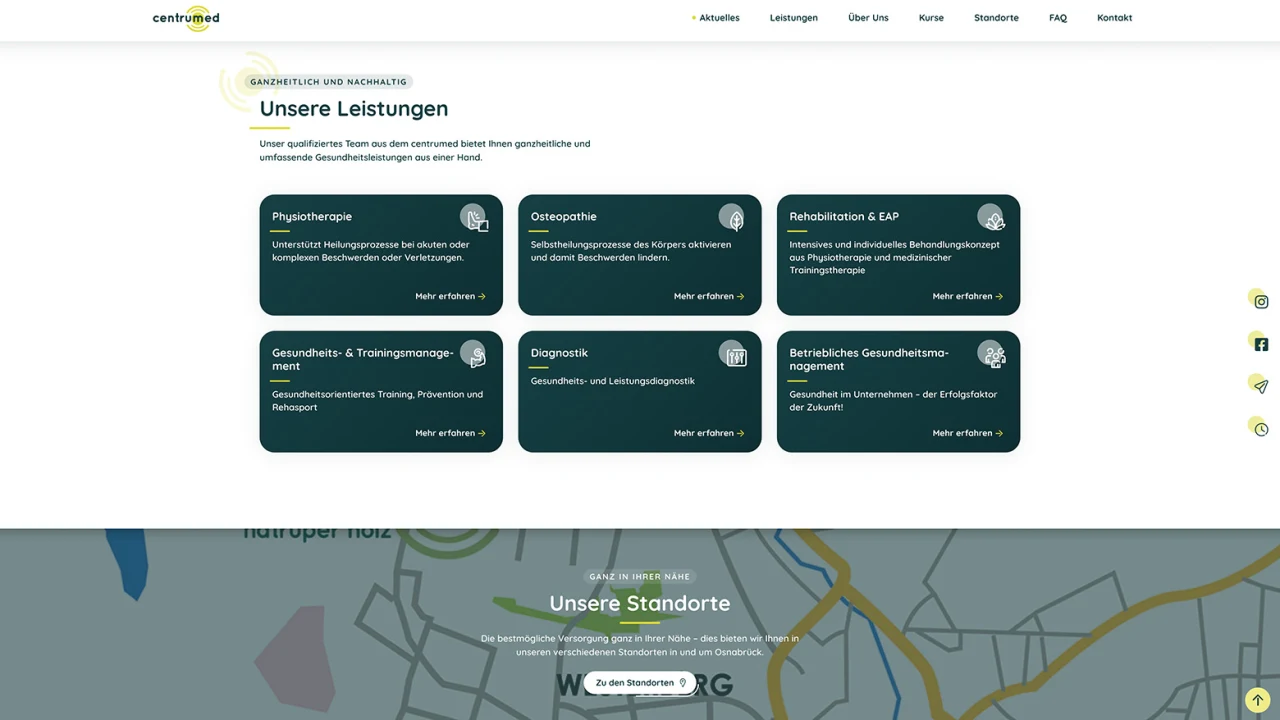Screen dimensions: 1280x720
Task: Click the Physiotherapie card icon
Action: click(475, 217)
